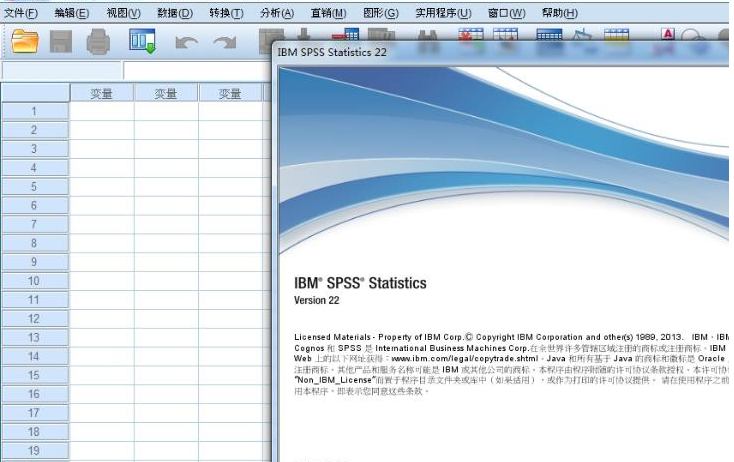Screen dimensions: 734x462
Task: Click the Select cases toolbar icon
Action: click(617, 35)
